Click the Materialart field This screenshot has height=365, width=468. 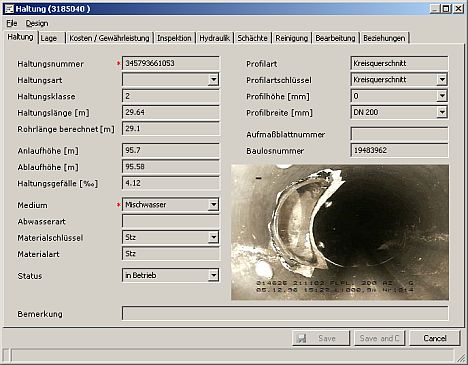coord(171,254)
